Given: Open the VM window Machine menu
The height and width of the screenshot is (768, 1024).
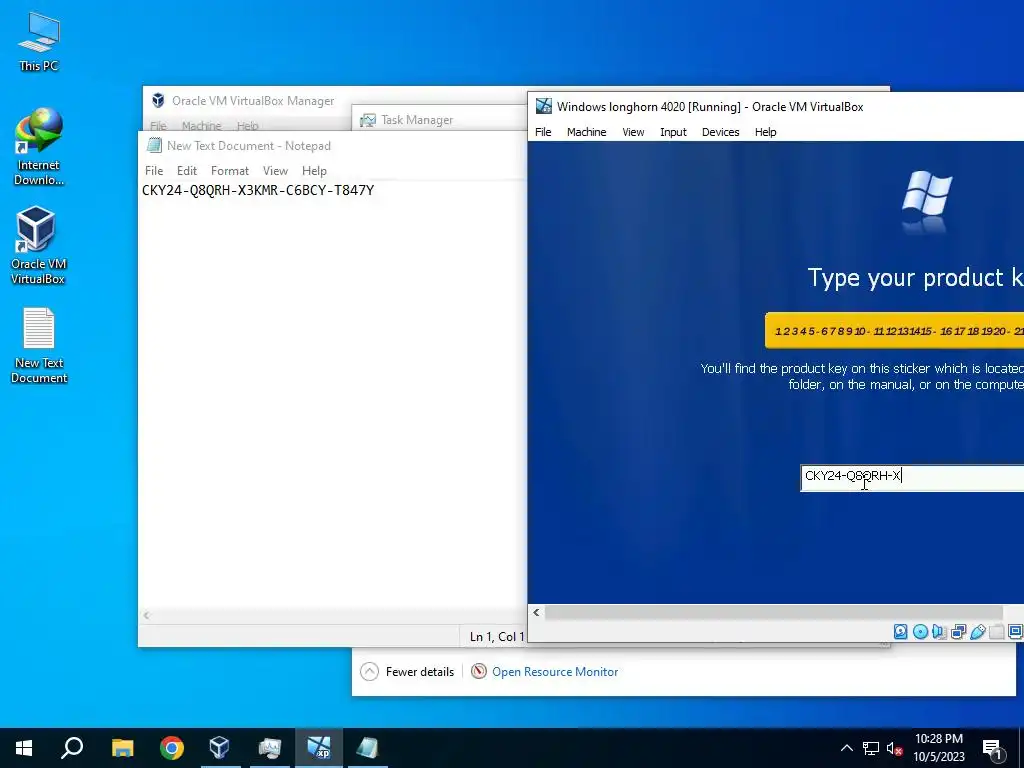Looking at the screenshot, I should tap(586, 132).
